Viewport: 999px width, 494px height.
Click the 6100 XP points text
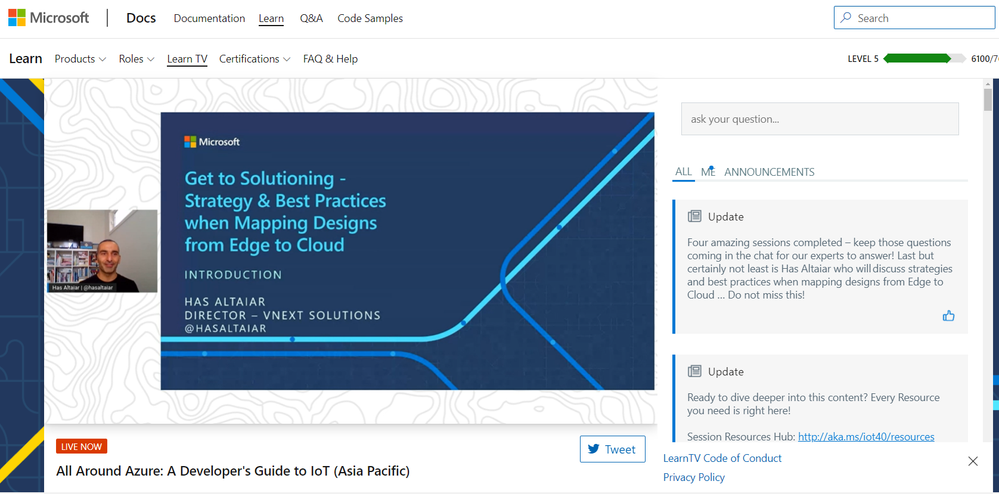click(984, 59)
